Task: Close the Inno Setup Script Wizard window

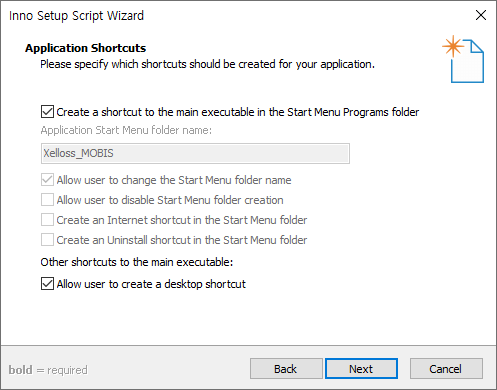Action: point(481,15)
